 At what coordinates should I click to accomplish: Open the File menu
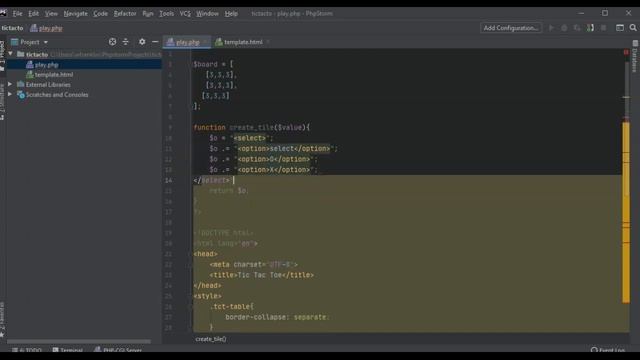pos(17,13)
